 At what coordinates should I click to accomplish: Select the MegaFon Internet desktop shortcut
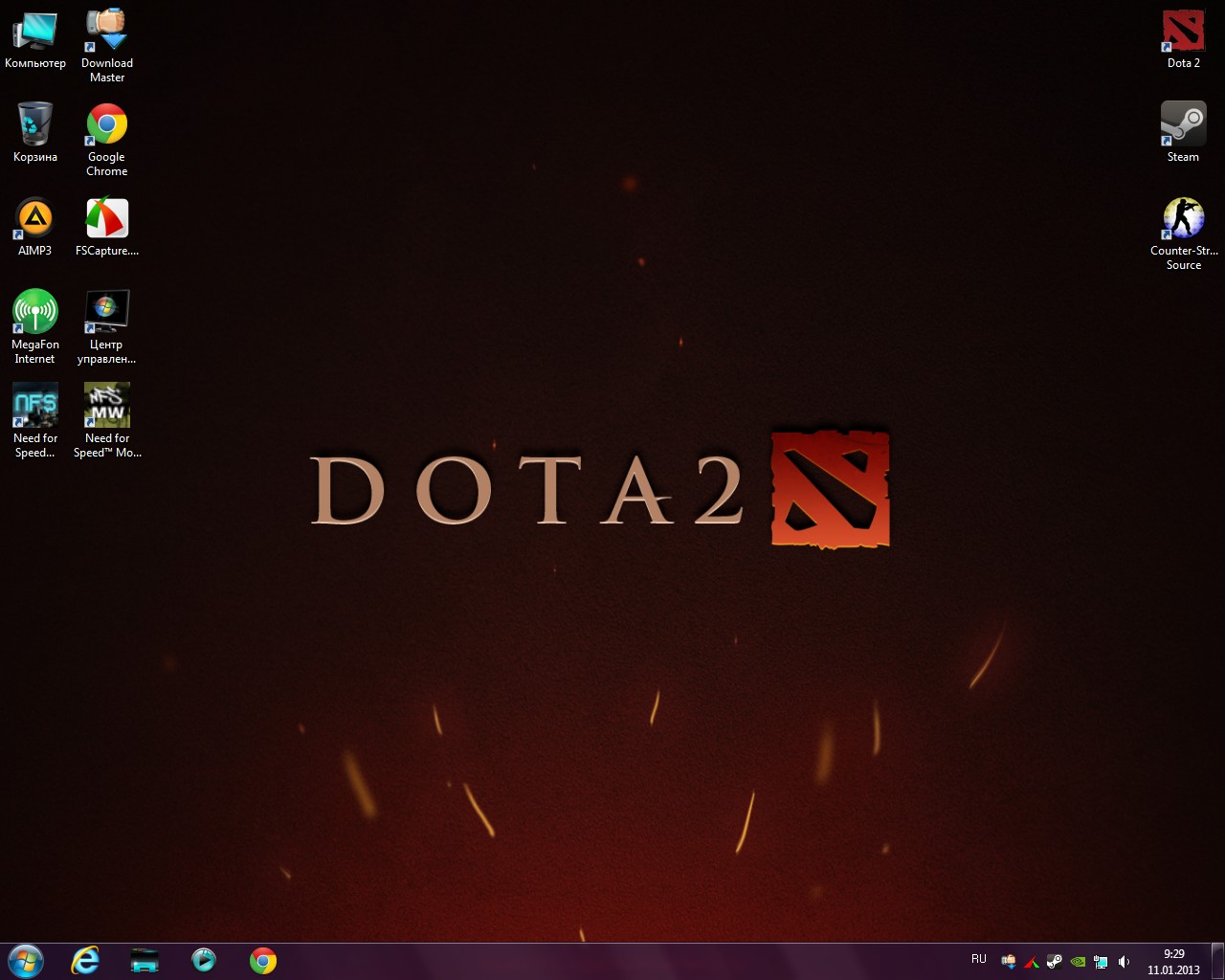click(x=35, y=327)
